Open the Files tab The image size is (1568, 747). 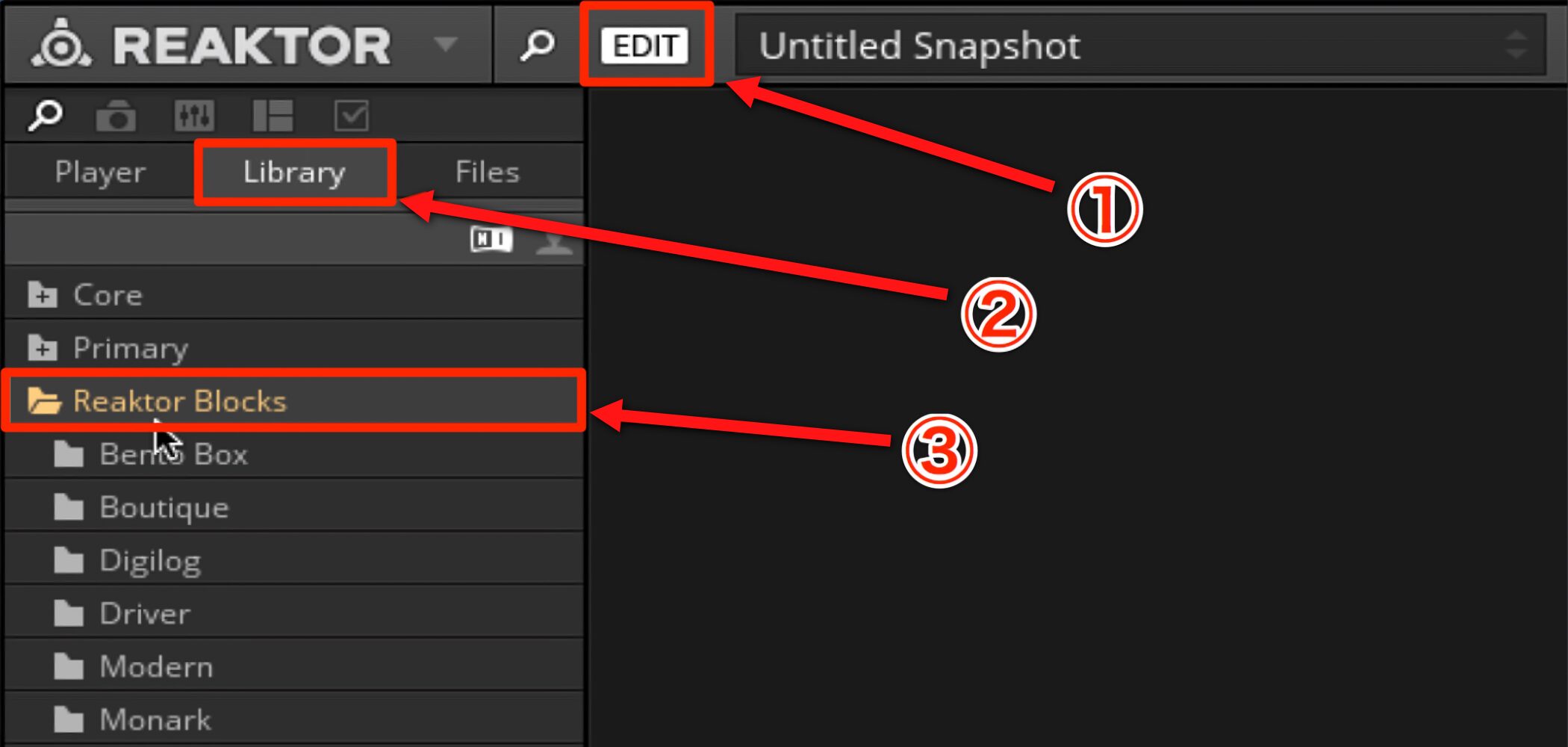tap(487, 172)
